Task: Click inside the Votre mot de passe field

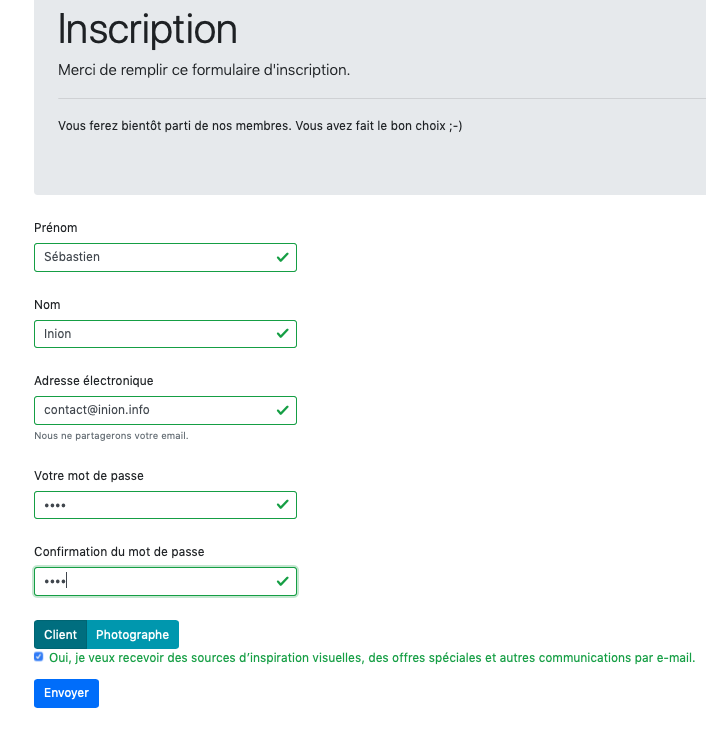Action: pyautogui.click(x=150, y=505)
